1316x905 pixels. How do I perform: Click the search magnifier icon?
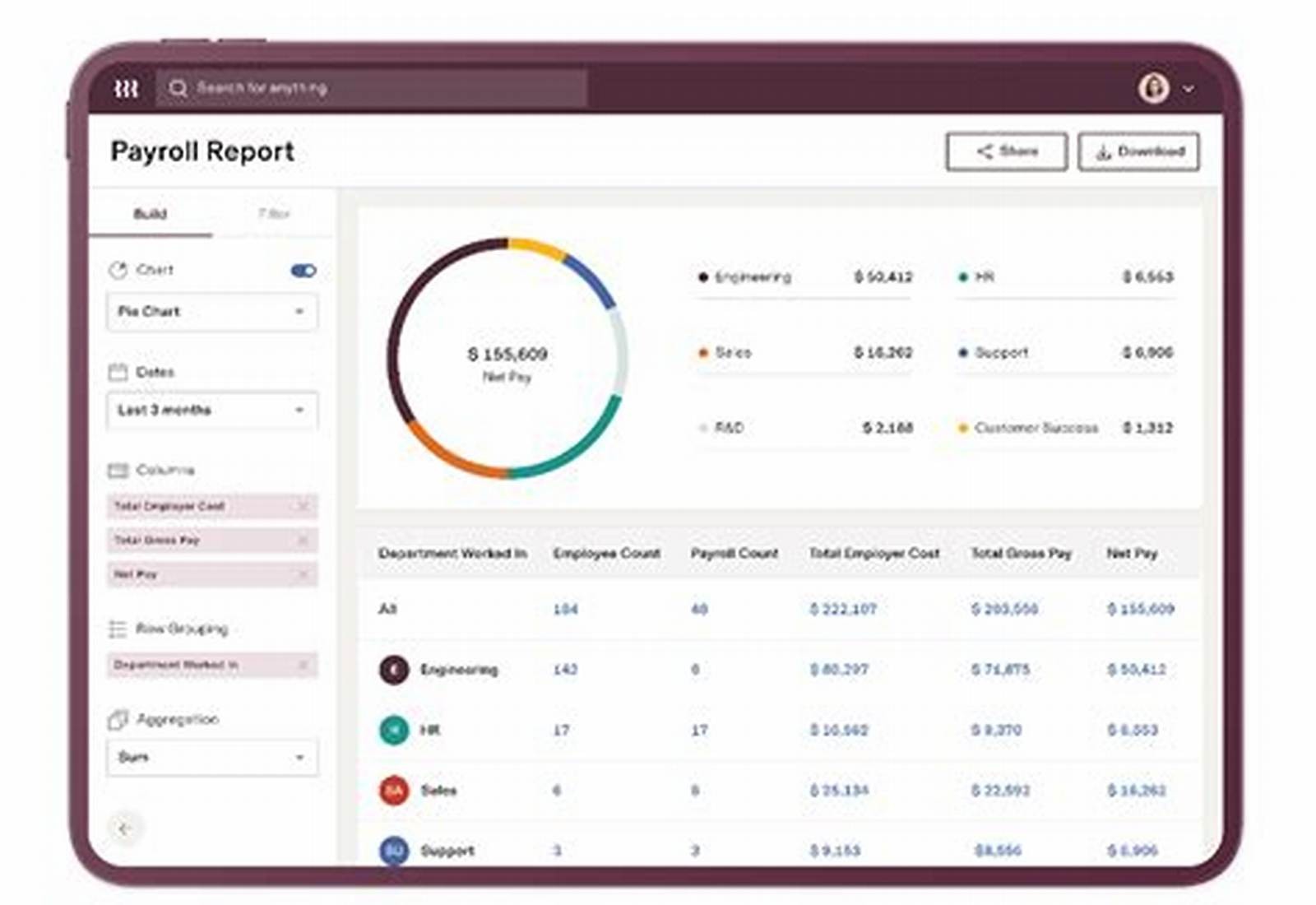pyautogui.click(x=178, y=88)
